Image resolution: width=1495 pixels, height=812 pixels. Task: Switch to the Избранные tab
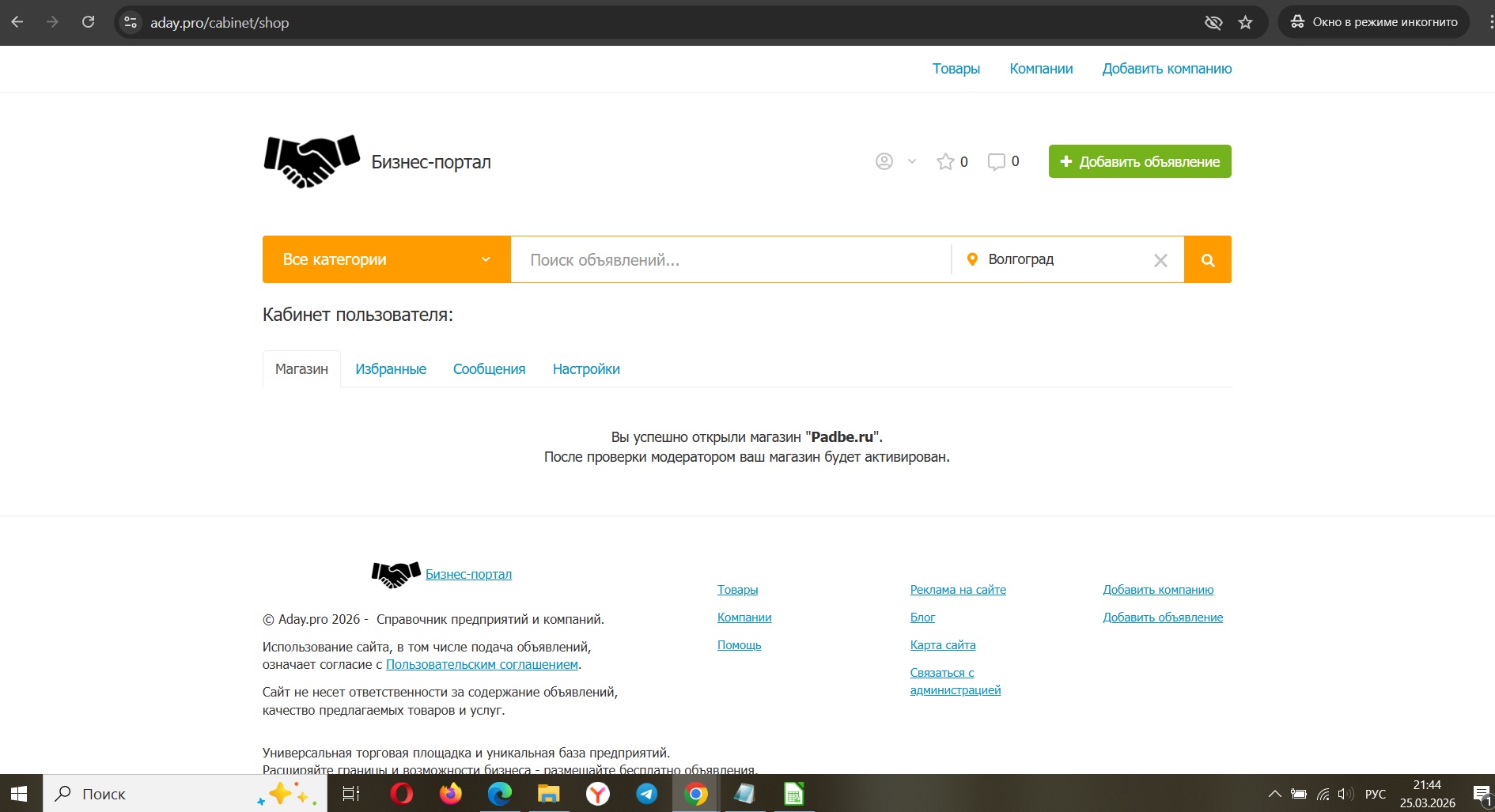[x=391, y=369]
